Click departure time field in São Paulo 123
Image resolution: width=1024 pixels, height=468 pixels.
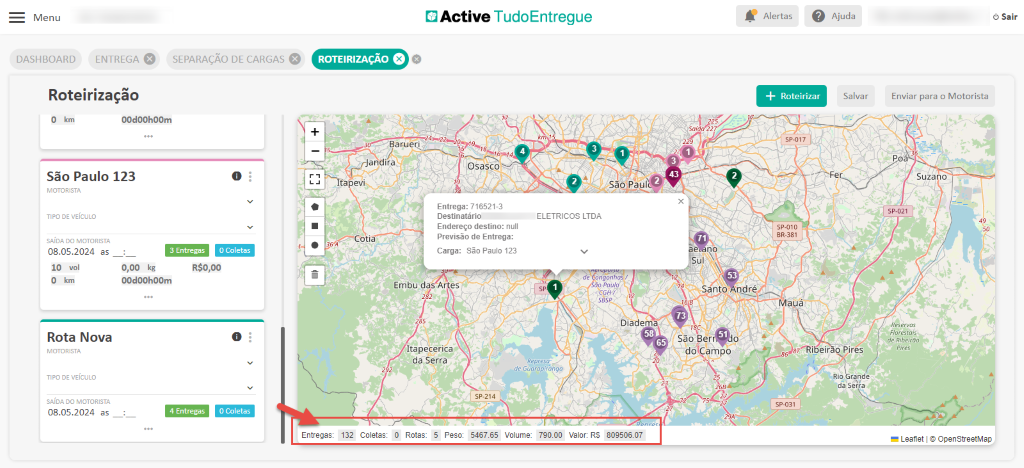pyautogui.click(x=125, y=251)
